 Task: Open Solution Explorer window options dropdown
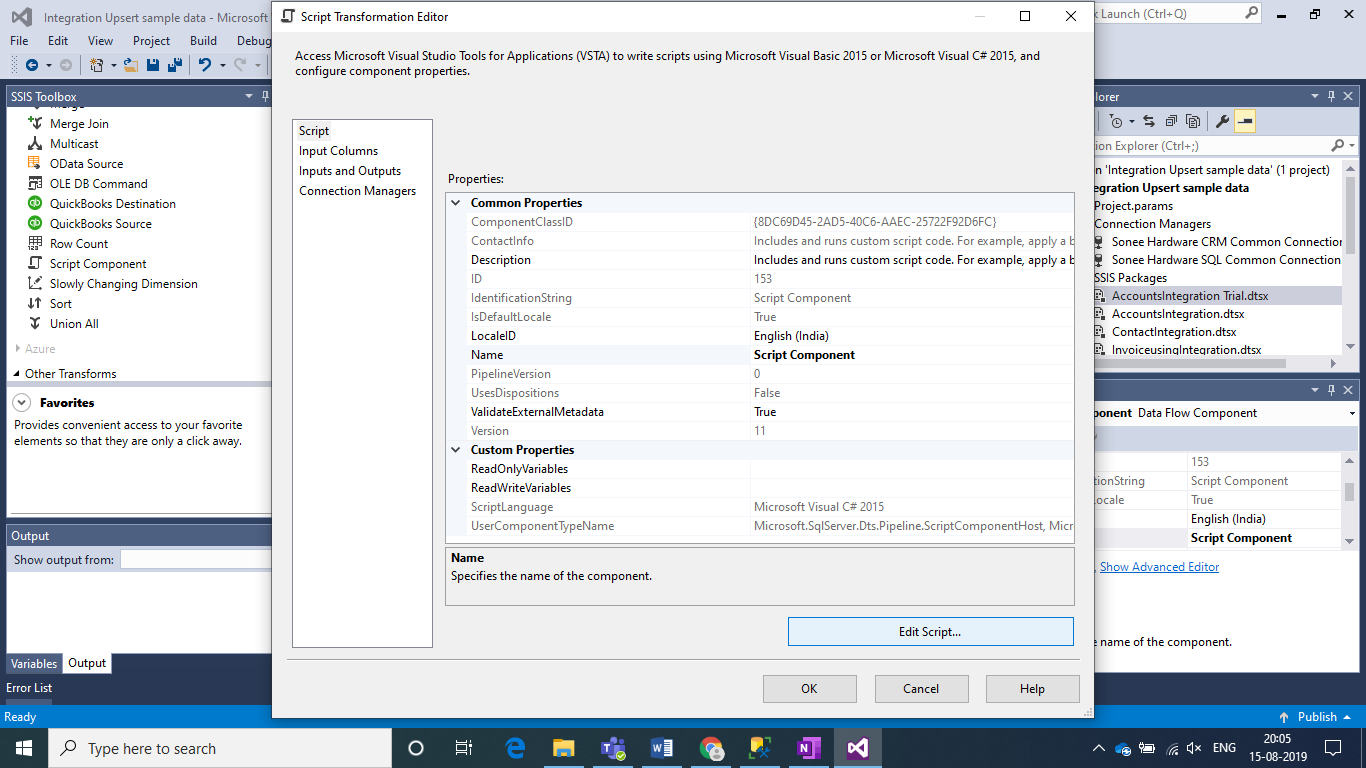point(1314,96)
